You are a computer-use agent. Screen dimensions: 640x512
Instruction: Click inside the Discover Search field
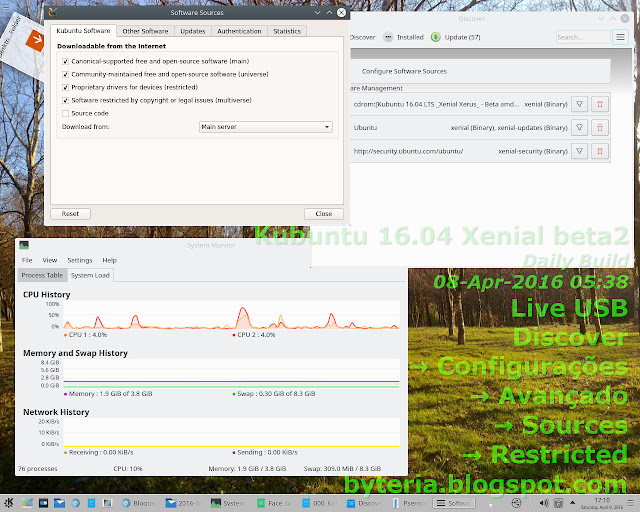(583, 37)
